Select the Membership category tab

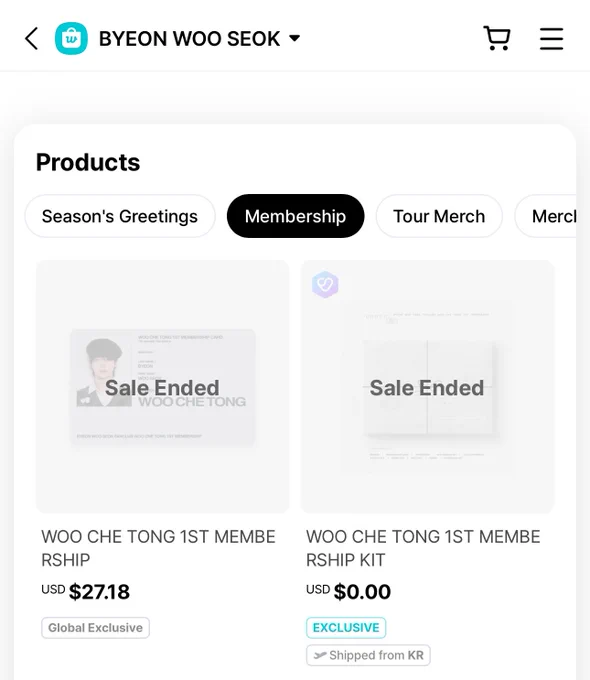point(295,216)
